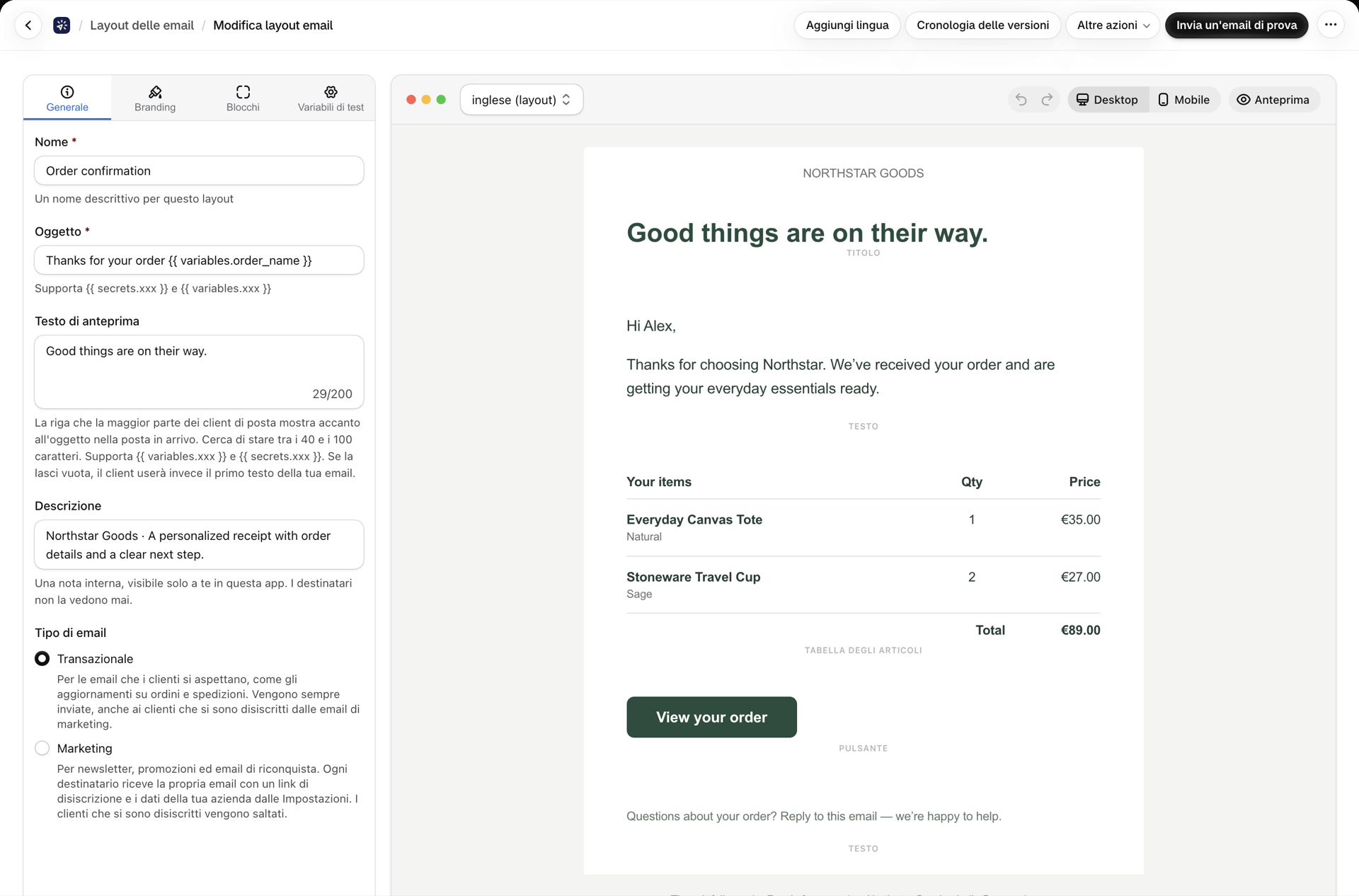Click the redo arrow icon
This screenshot has height=896, width=1359.
pyautogui.click(x=1047, y=100)
